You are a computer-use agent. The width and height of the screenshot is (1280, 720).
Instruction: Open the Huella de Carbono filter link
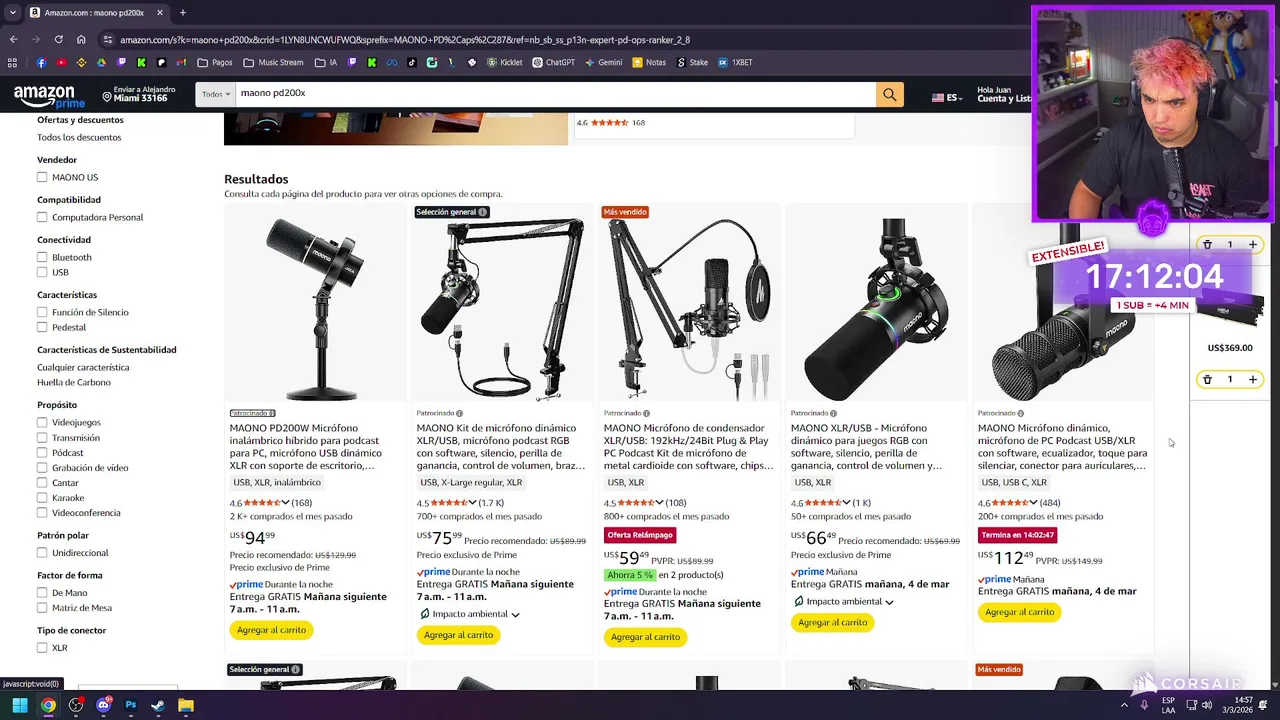74,382
